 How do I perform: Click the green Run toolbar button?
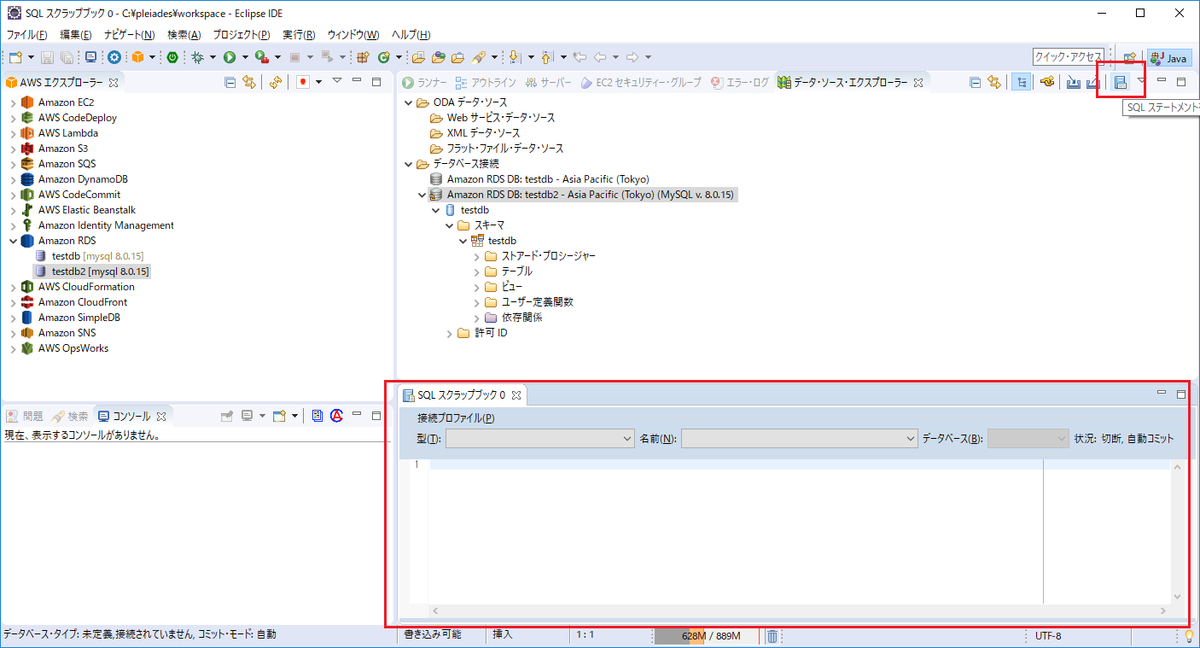230,57
